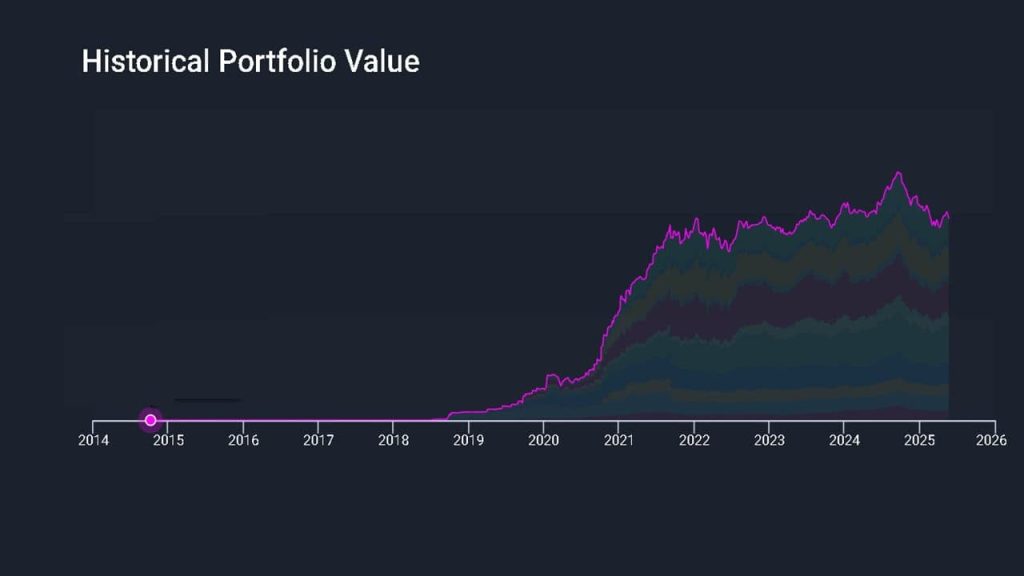Select the 2018 axis label
The height and width of the screenshot is (576, 1024).
[x=393, y=440]
